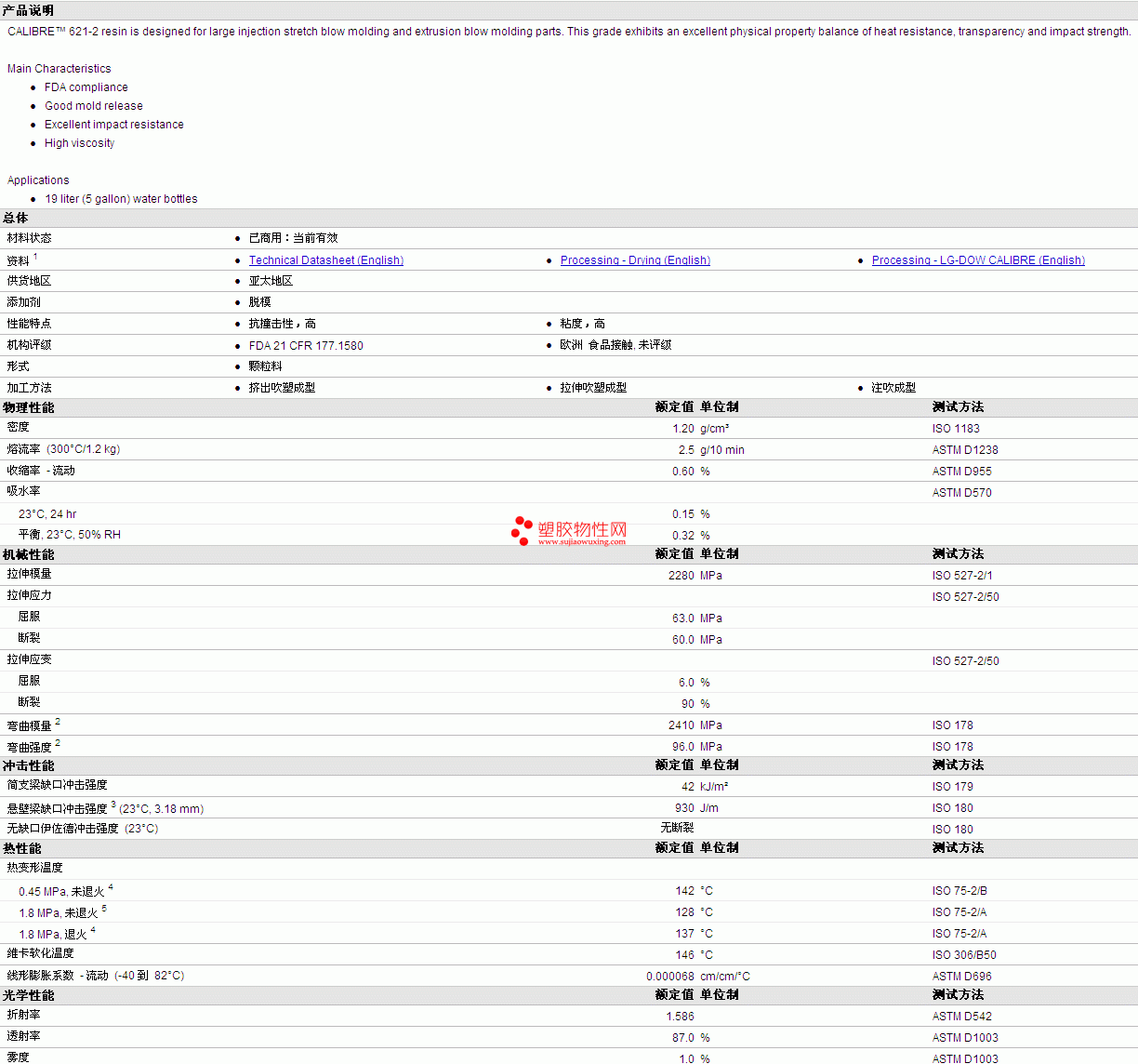This screenshot has height=1064, width=1138.
Task: Click the '注吹成型' processing method
Action: point(893,388)
